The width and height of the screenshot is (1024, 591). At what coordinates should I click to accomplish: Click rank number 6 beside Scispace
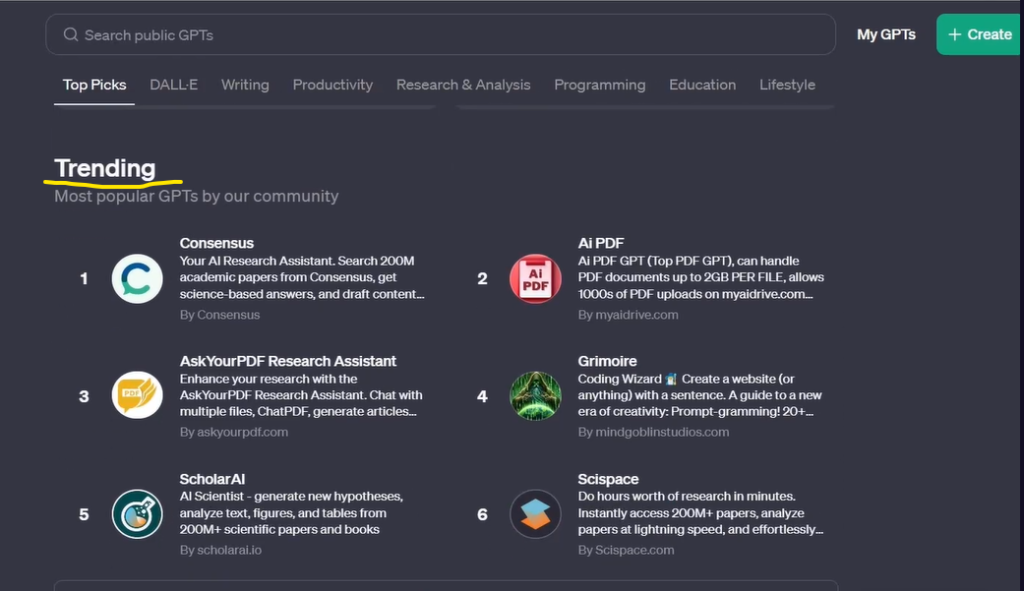[482, 515]
